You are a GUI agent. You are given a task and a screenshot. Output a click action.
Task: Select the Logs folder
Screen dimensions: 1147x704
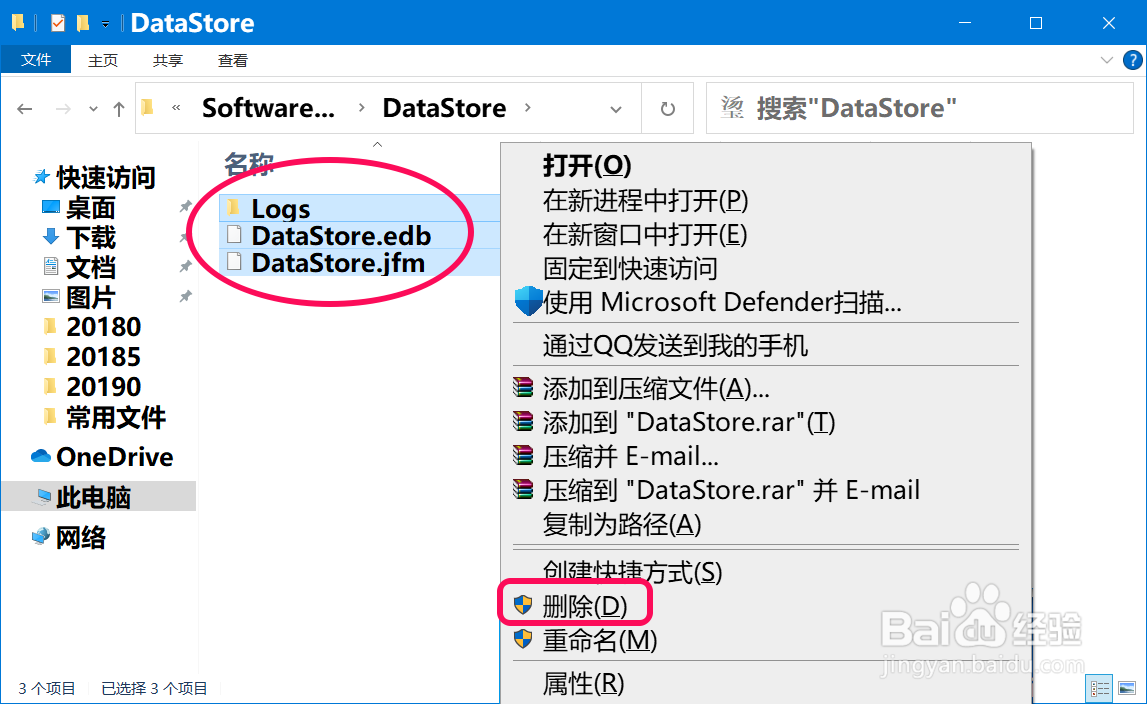click(281, 209)
